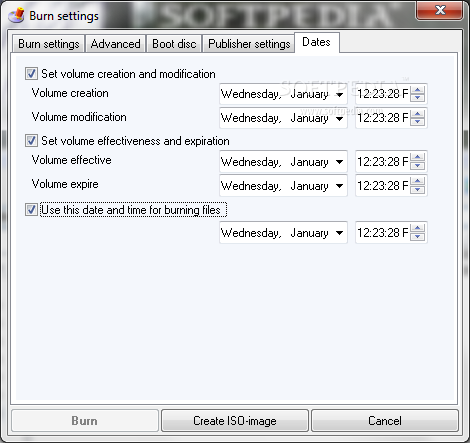Viewport: 470px width, 443px height.
Task: Decrease burning files time with down arrow
Action: (418, 236)
